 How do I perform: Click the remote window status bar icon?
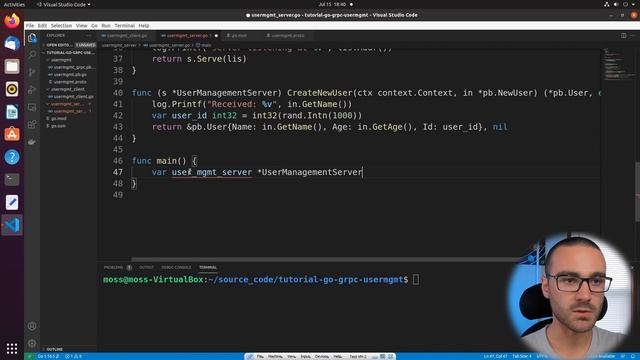[29, 356]
